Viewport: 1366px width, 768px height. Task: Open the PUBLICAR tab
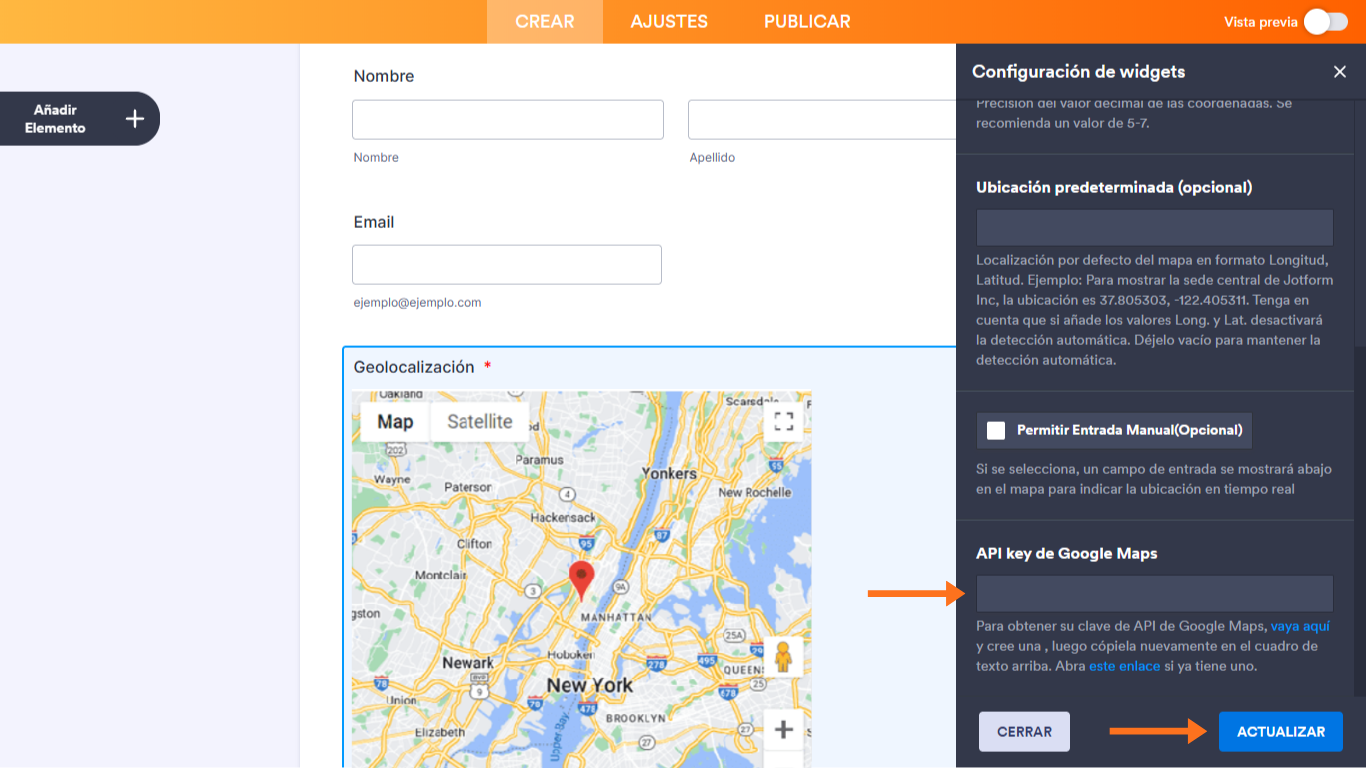coord(806,21)
